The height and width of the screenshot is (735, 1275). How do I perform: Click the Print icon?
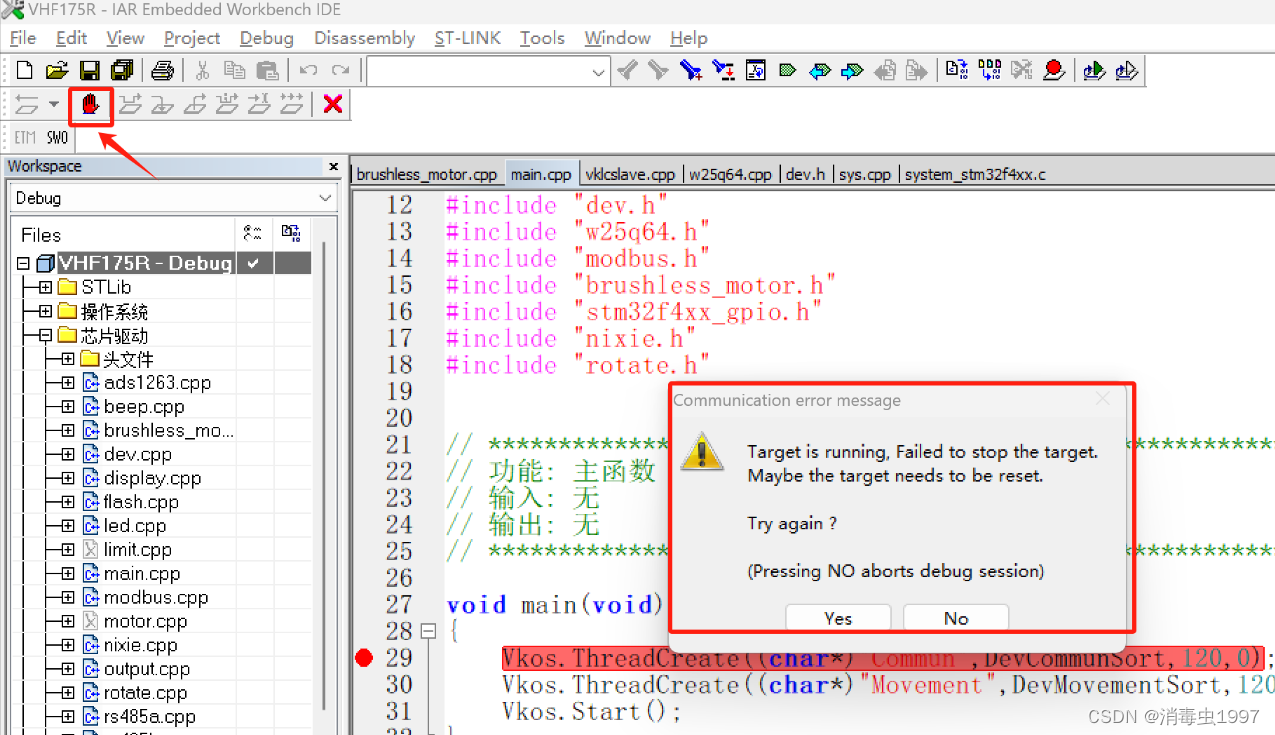[x=163, y=70]
